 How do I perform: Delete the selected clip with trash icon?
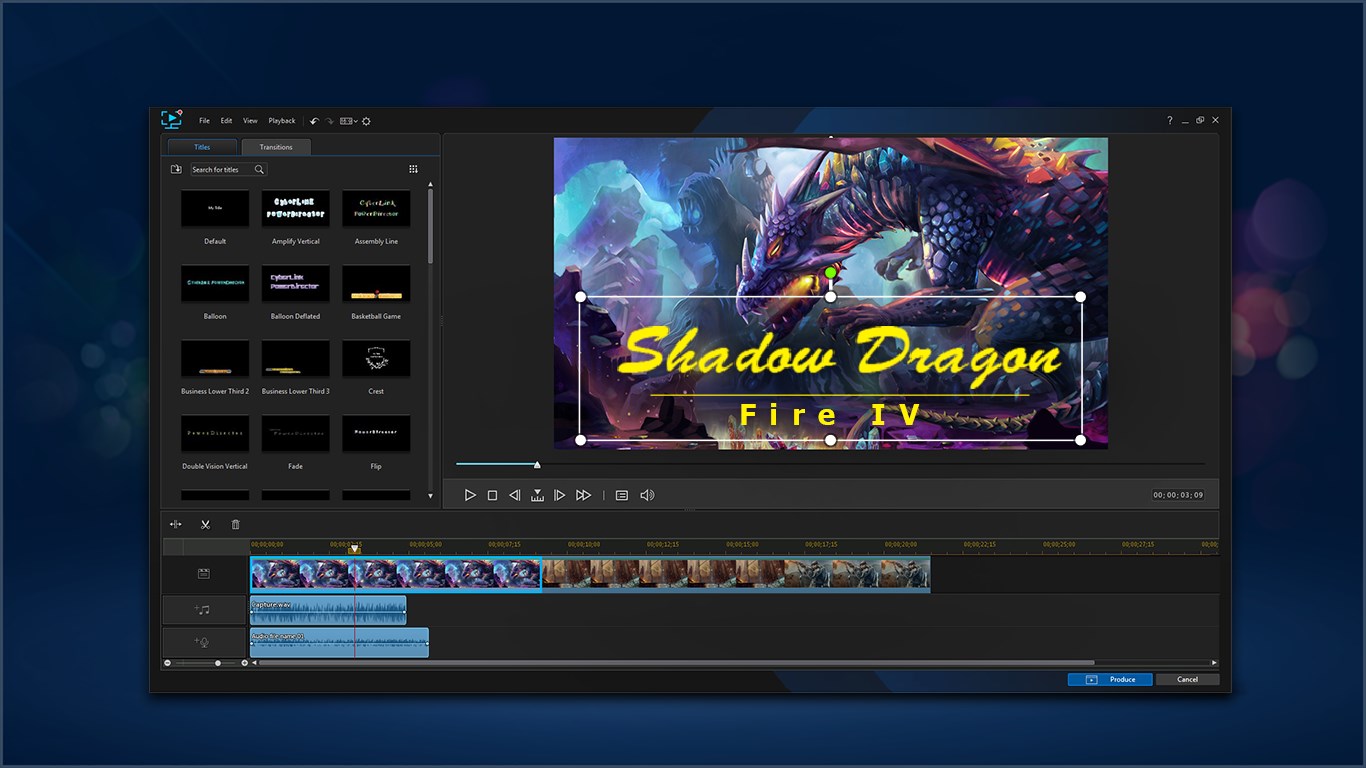(x=236, y=524)
